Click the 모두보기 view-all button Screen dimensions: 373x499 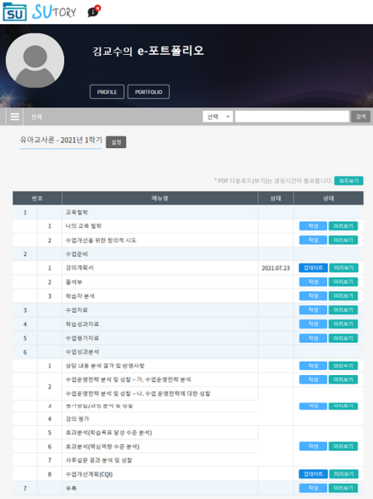click(349, 181)
